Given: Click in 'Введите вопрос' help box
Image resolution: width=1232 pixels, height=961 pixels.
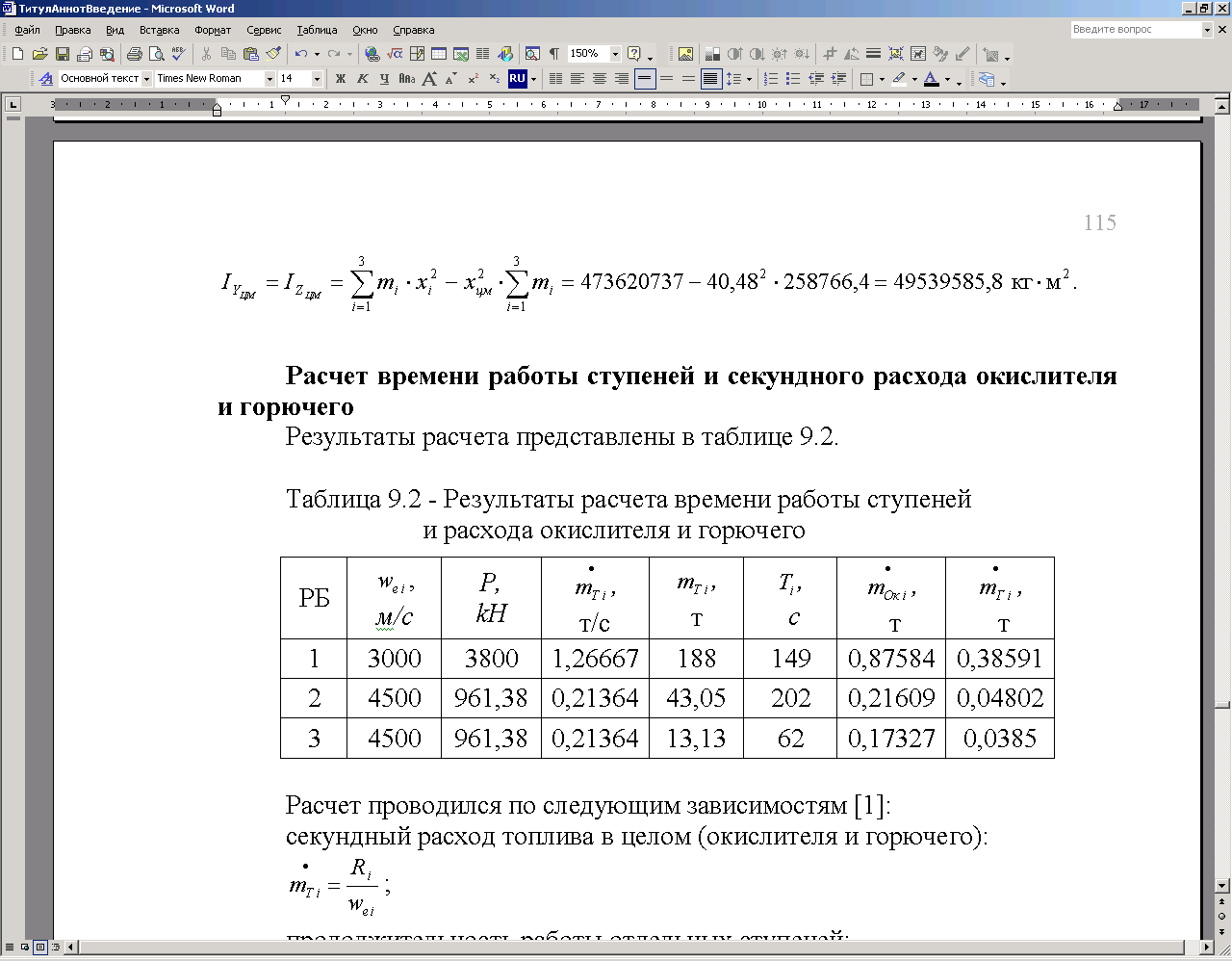Looking at the screenshot, I should point(1136,30).
